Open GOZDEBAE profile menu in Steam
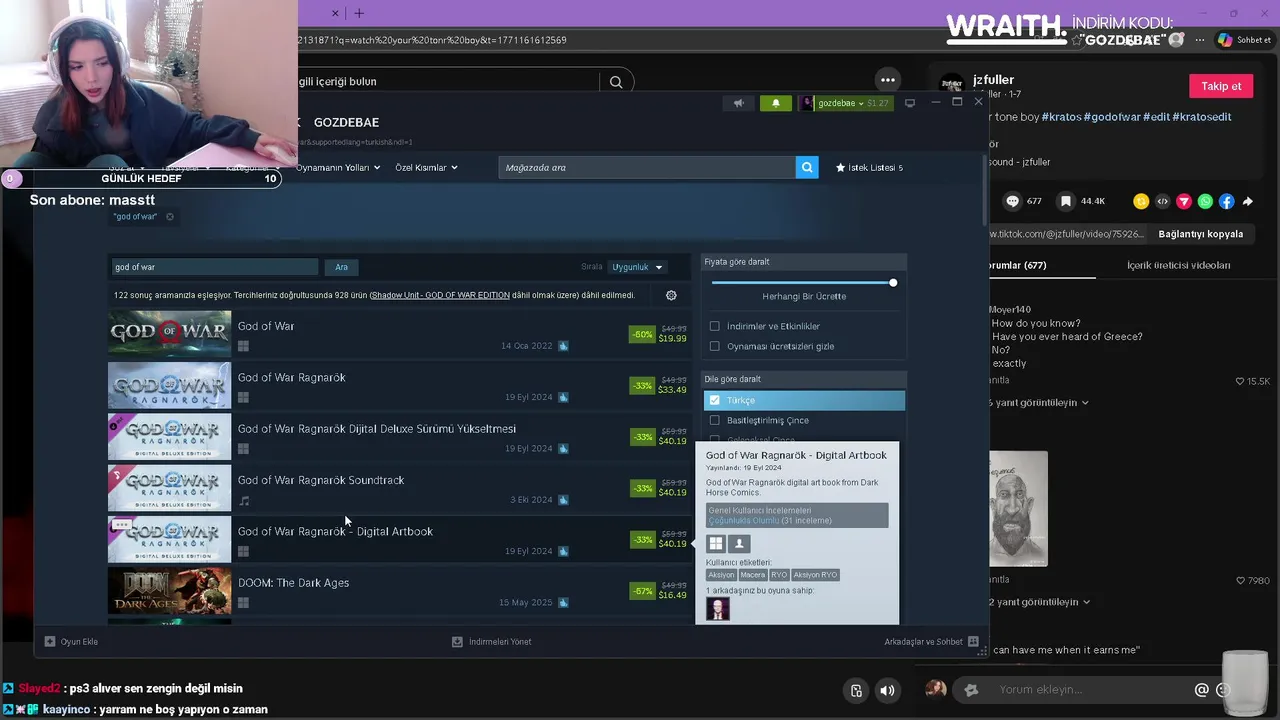The height and width of the screenshot is (720, 1280). pos(346,122)
